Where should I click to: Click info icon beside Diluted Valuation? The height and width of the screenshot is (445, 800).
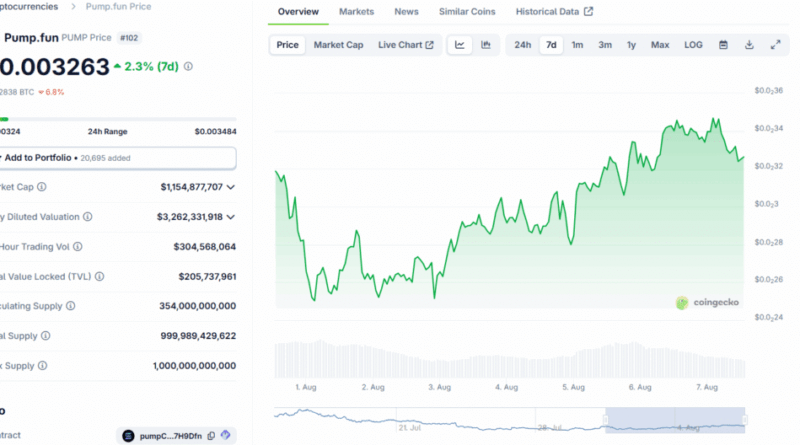pyautogui.click(x=88, y=217)
